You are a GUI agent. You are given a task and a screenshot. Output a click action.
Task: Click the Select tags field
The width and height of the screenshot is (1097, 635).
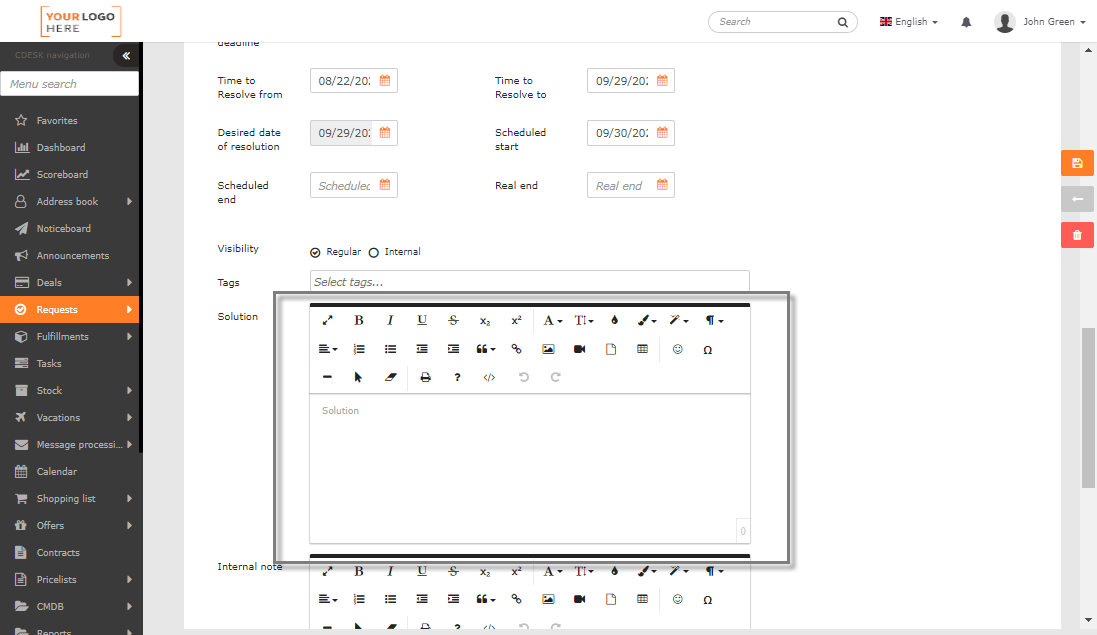point(530,282)
